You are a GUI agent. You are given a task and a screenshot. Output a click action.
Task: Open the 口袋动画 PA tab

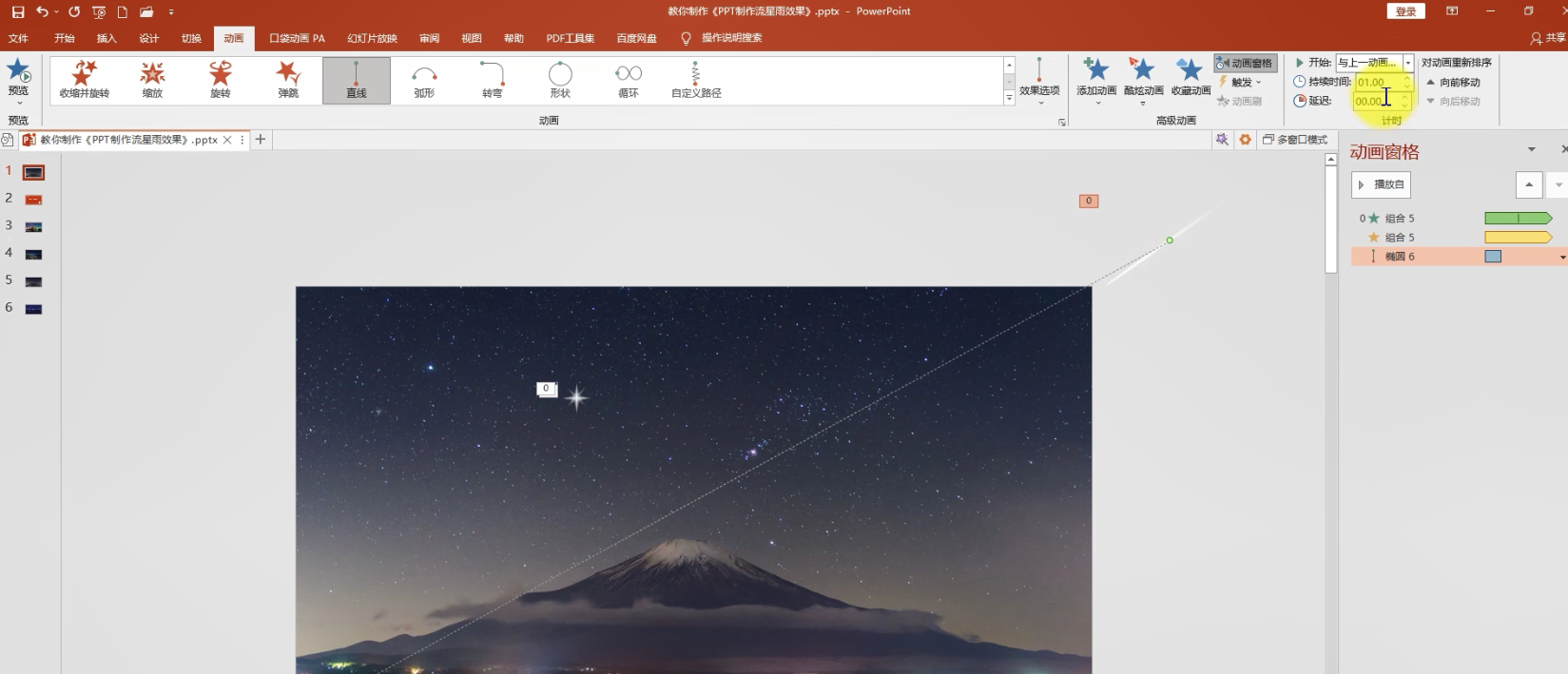297,39
